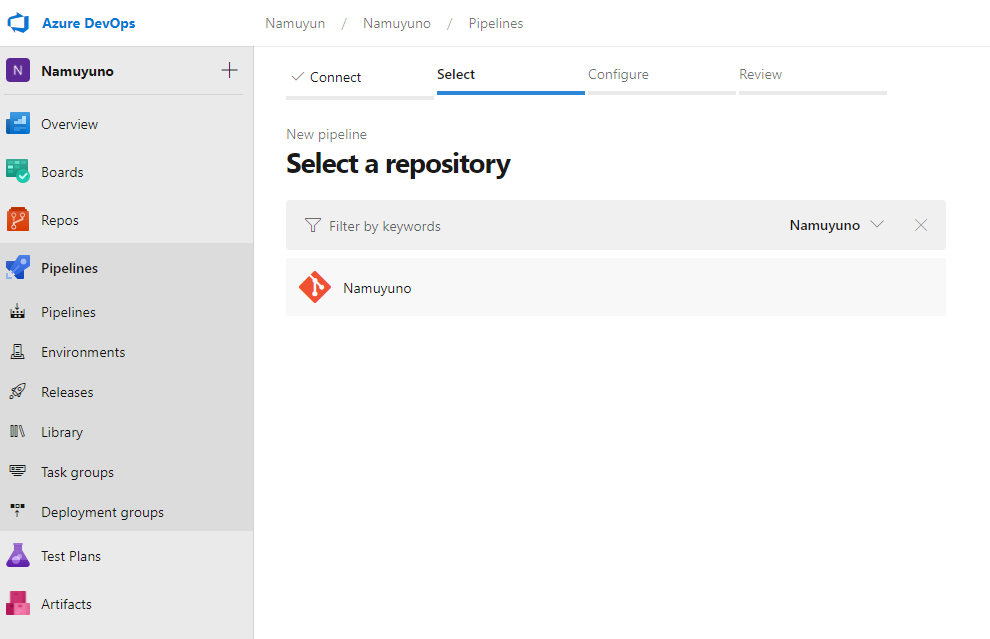
Task: Clear the repository filter with X
Action: [921, 225]
